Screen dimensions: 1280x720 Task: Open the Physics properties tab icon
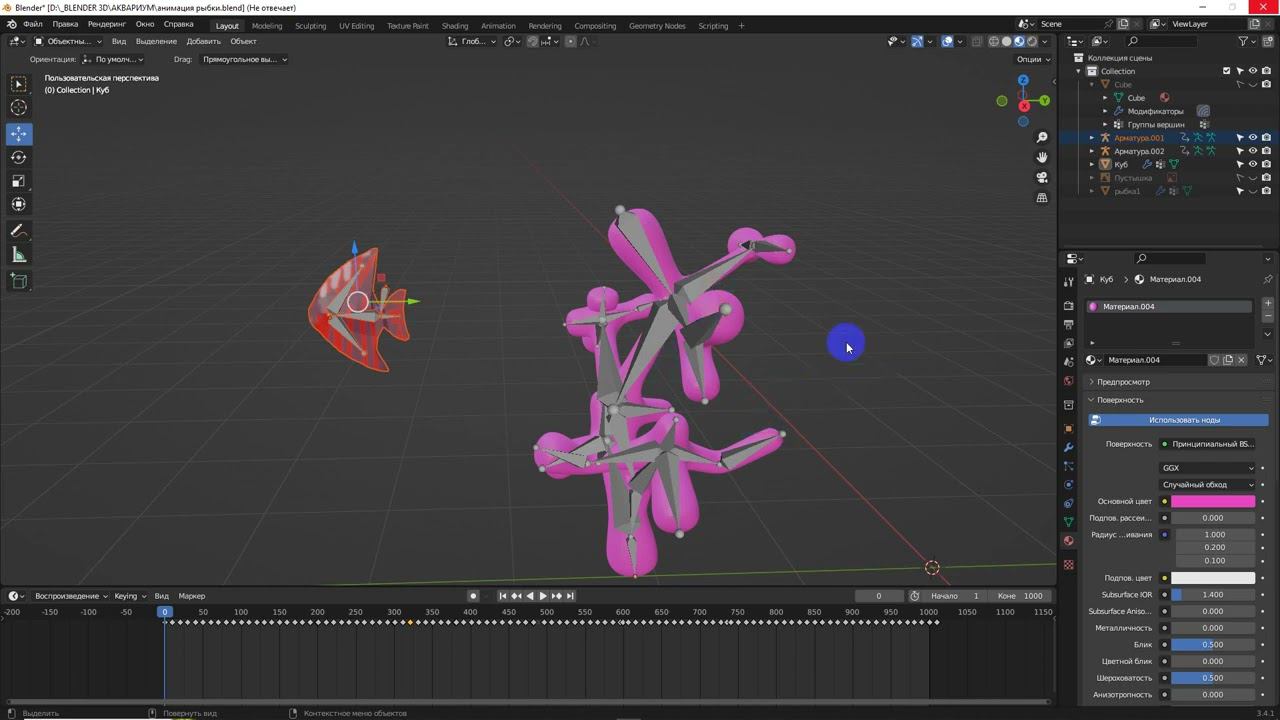click(x=1069, y=484)
